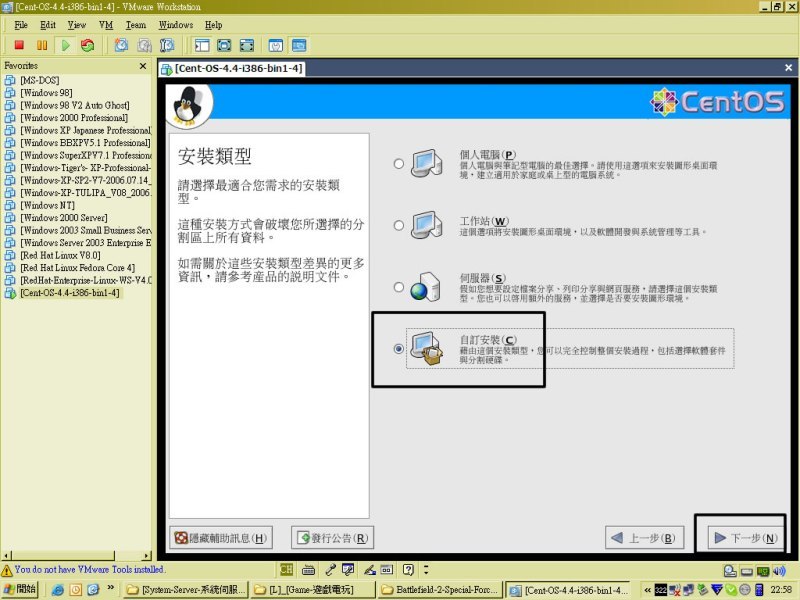
Task: Select [Cent-OS-4.4-i386-bin1-4] favorite entry
Action: click(69, 293)
